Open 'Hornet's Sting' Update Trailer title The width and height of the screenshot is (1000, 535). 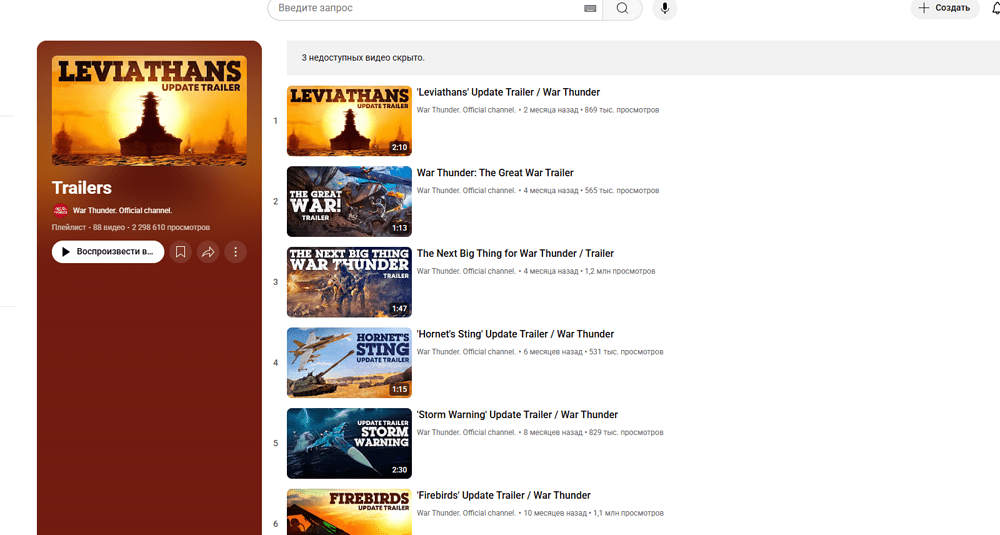(515, 334)
